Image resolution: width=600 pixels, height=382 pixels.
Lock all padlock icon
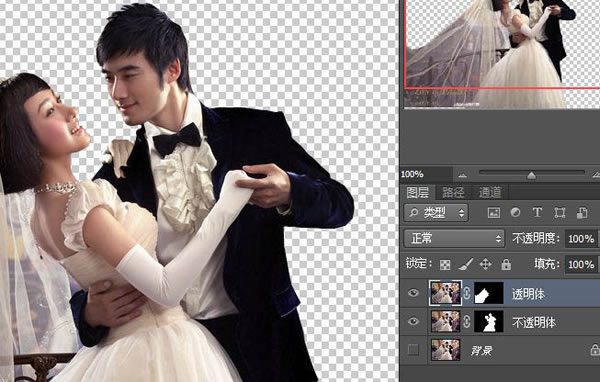(506, 264)
